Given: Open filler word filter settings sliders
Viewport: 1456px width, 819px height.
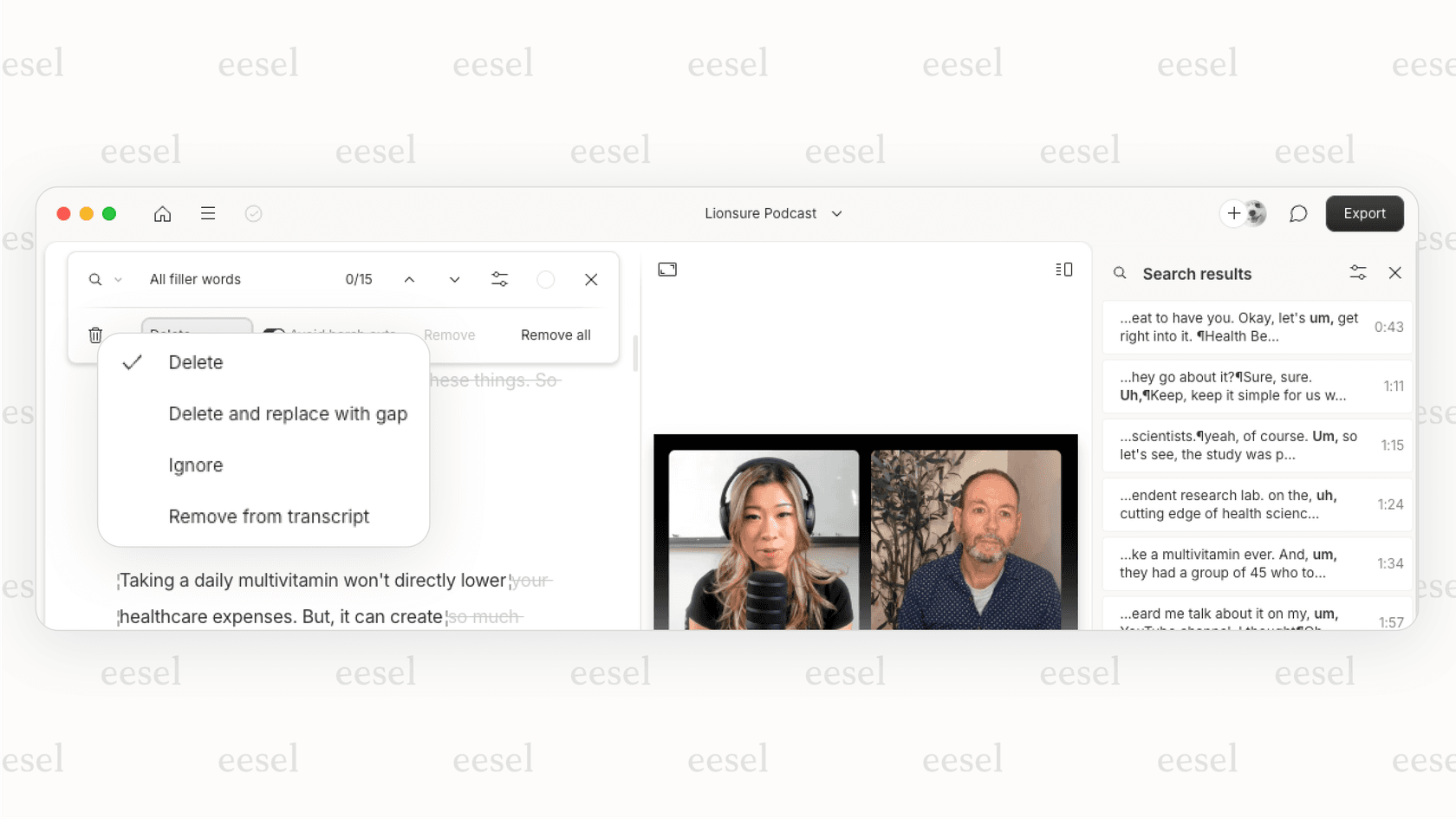Looking at the screenshot, I should tap(500, 279).
